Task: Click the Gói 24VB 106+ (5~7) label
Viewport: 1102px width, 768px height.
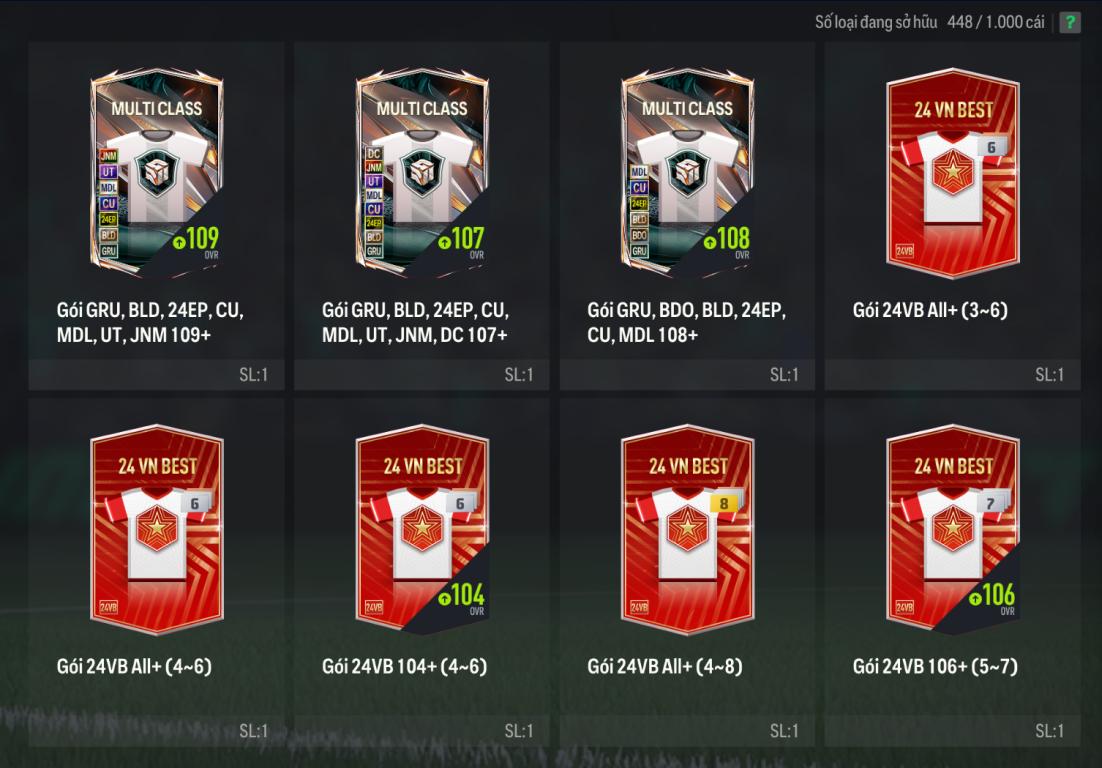Action: 935,666
